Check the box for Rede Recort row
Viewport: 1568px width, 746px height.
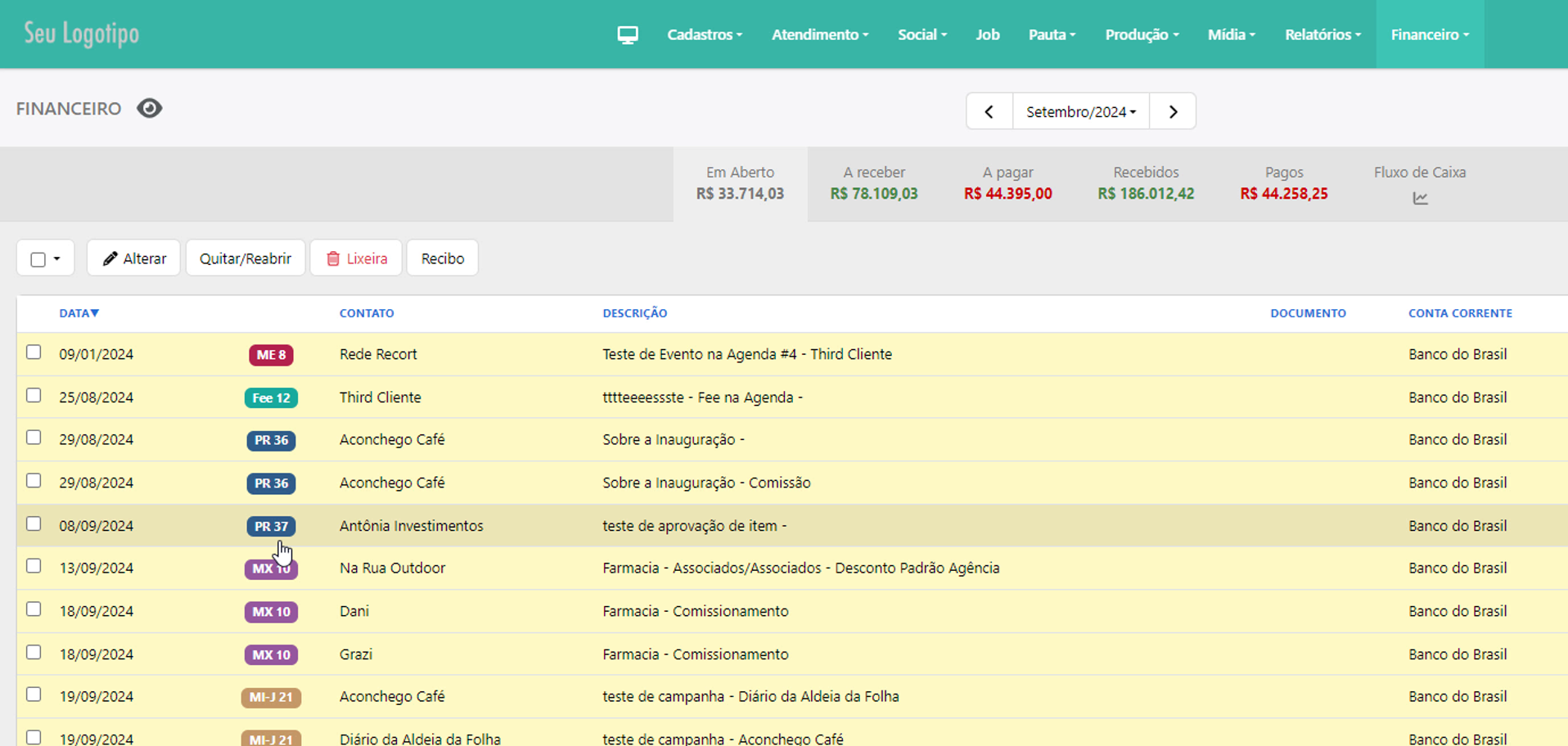point(34,353)
